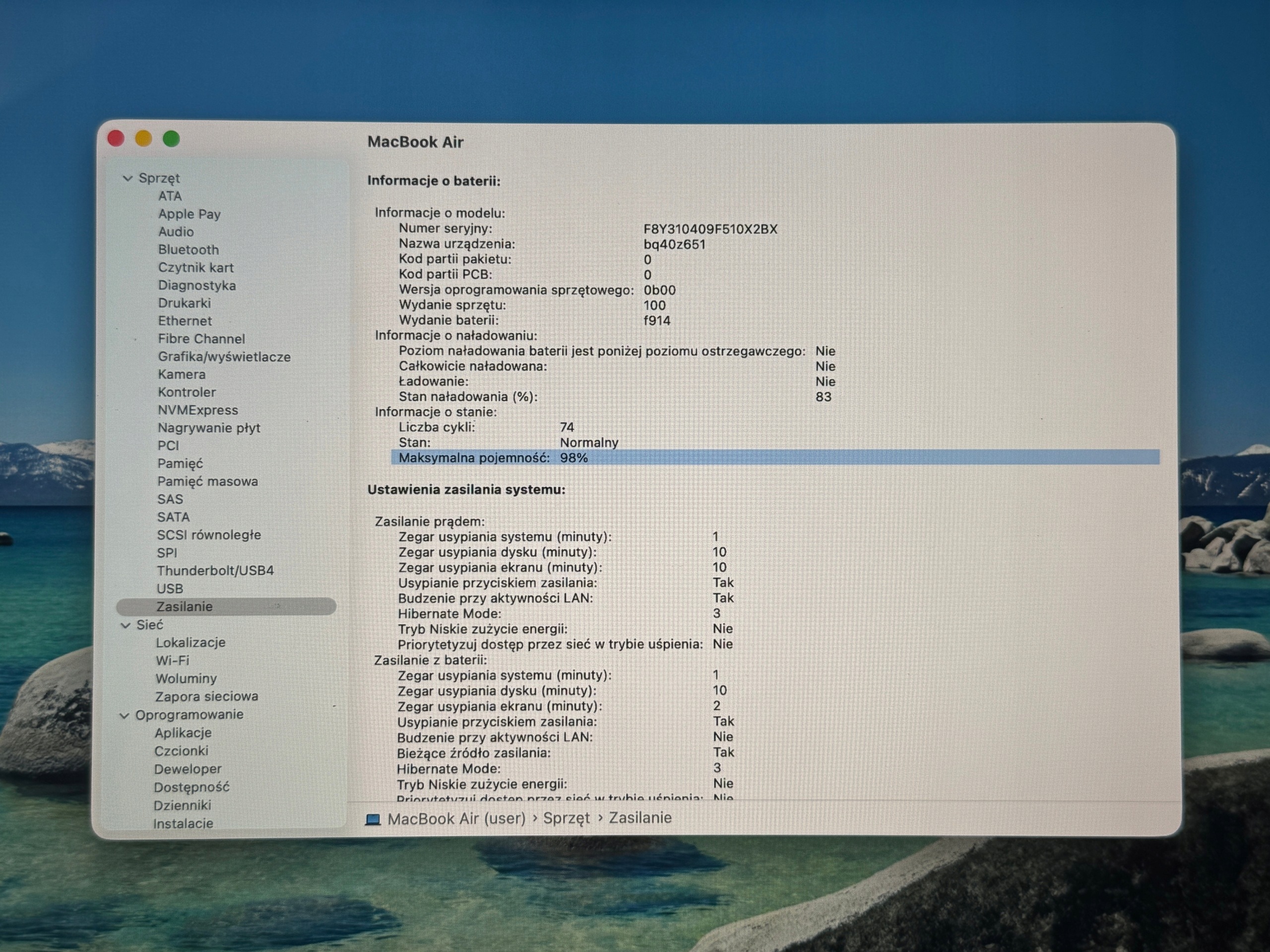Open the Thunderbolt/USB4 sidebar entry
Viewport: 1270px width, 952px height.
click(215, 570)
